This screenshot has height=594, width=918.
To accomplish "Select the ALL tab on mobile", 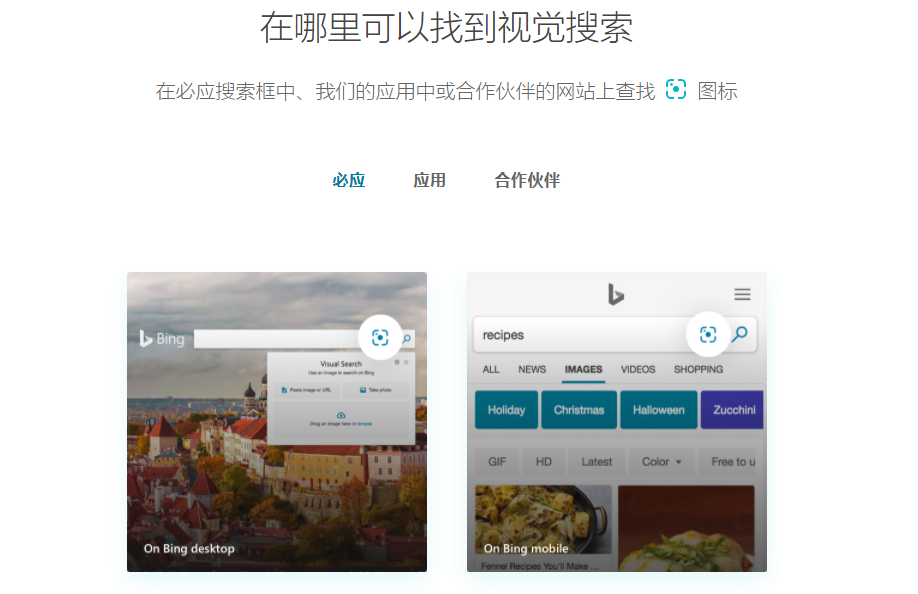I will tap(491, 369).
